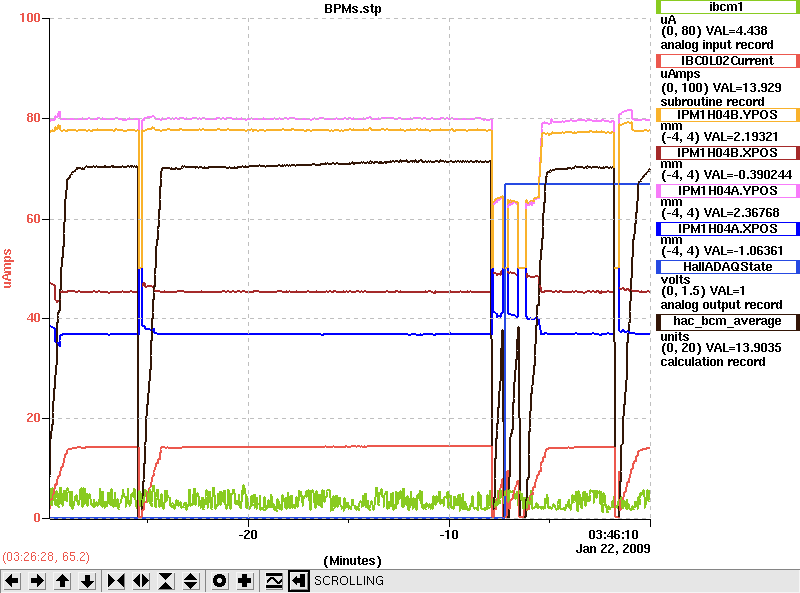This screenshot has height=593, width=800.
Task: Select the hac_bcm_average legend entry
Action: pyautogui.click(x=727, y=322)
